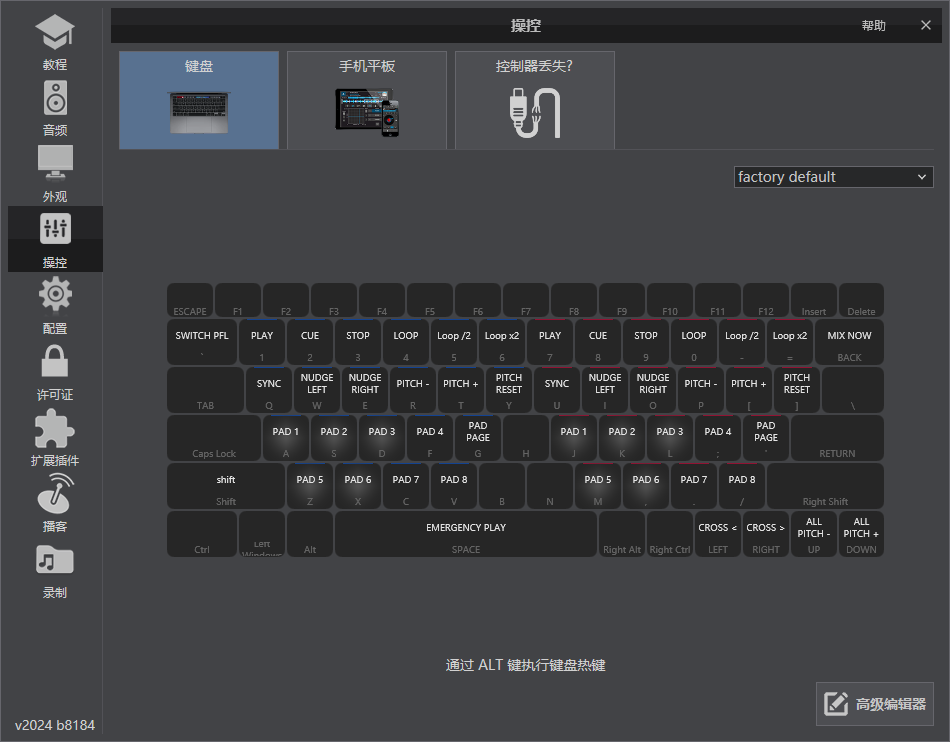
Task: Click the PLAY key on 1
Action: [262, 342]
